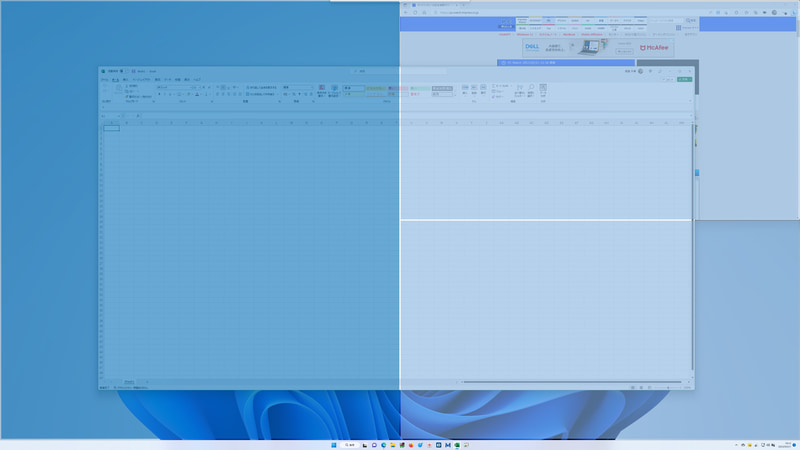Switch to the Insert tab in Excel
Image resolution: width=800 pixels, height=450 pixels.
(125, 80)
